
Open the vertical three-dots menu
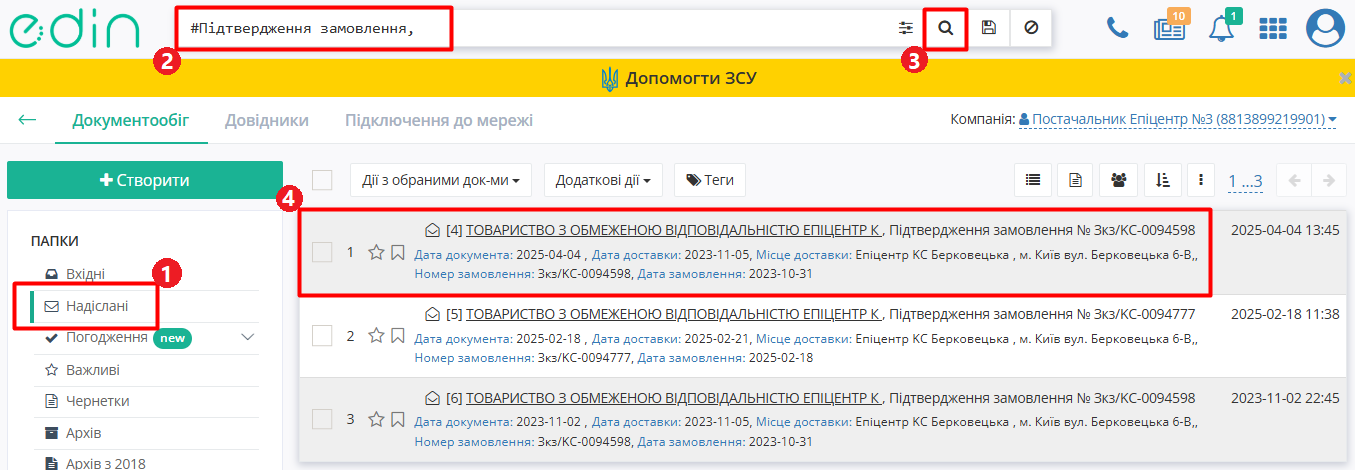click(1200, 180)
